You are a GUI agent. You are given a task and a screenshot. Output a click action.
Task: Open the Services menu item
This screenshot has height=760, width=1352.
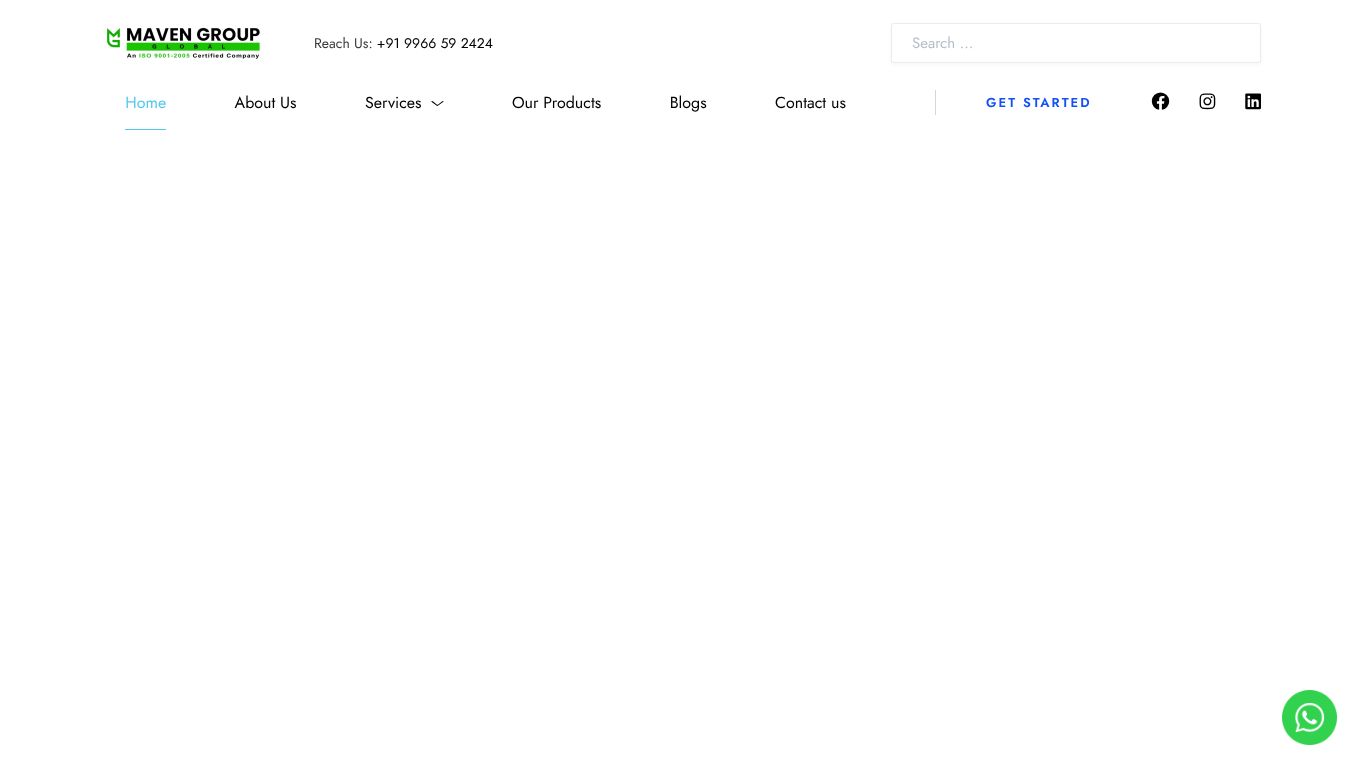(393, 103)
